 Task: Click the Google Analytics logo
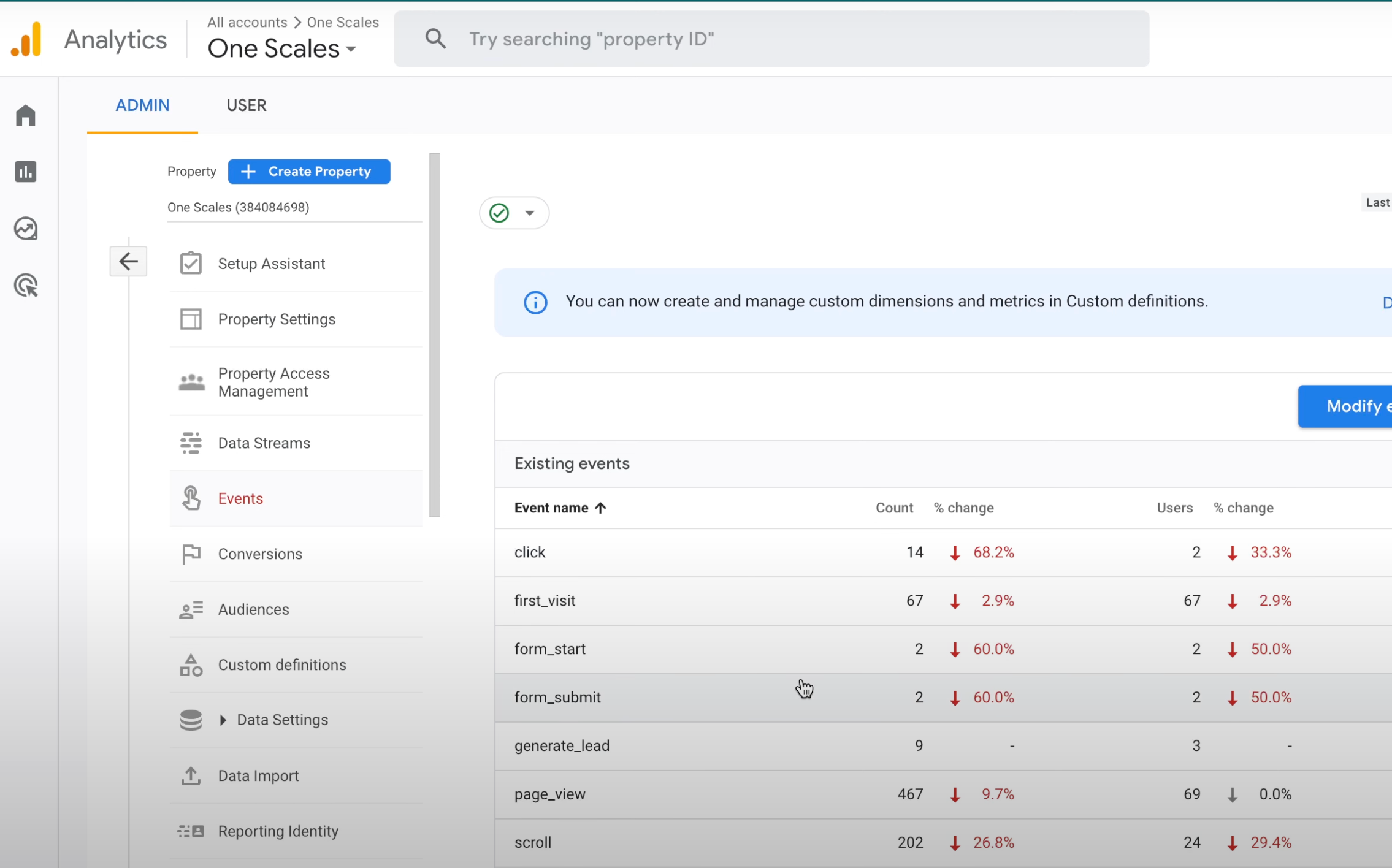(27, 38)
